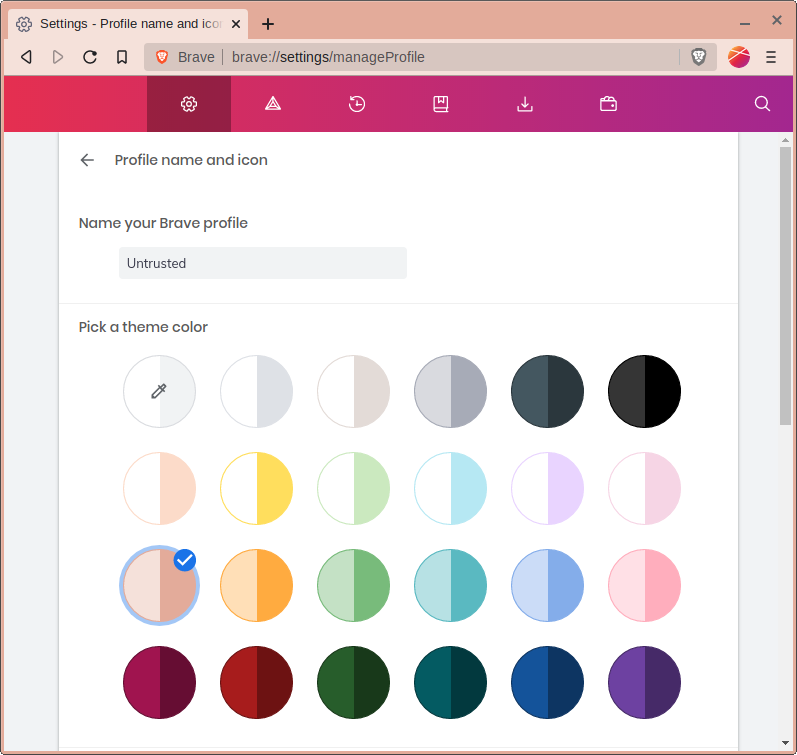Screen dimensions: 797x755
Task: Click the profile name field containing Untrusted
Action: coord(262,263)
